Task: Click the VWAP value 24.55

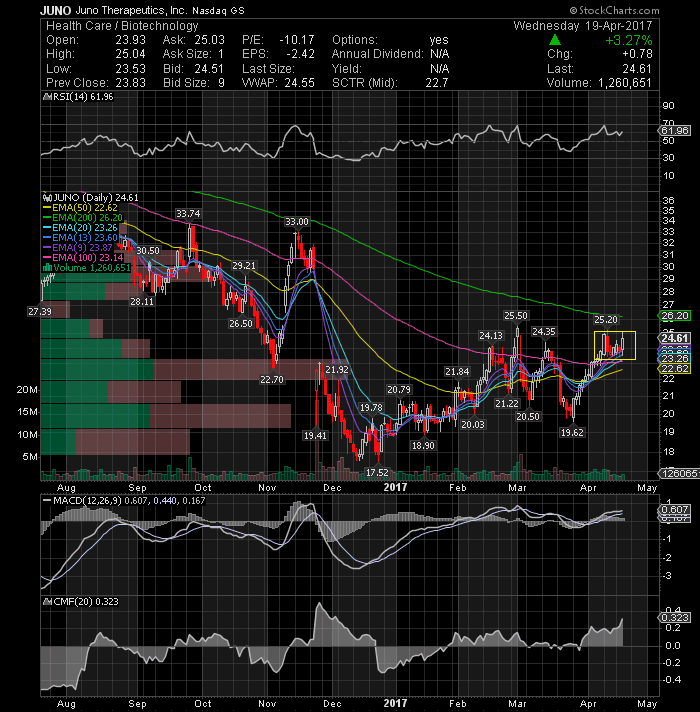Action: pyautogui.click(x=300, y=83)
